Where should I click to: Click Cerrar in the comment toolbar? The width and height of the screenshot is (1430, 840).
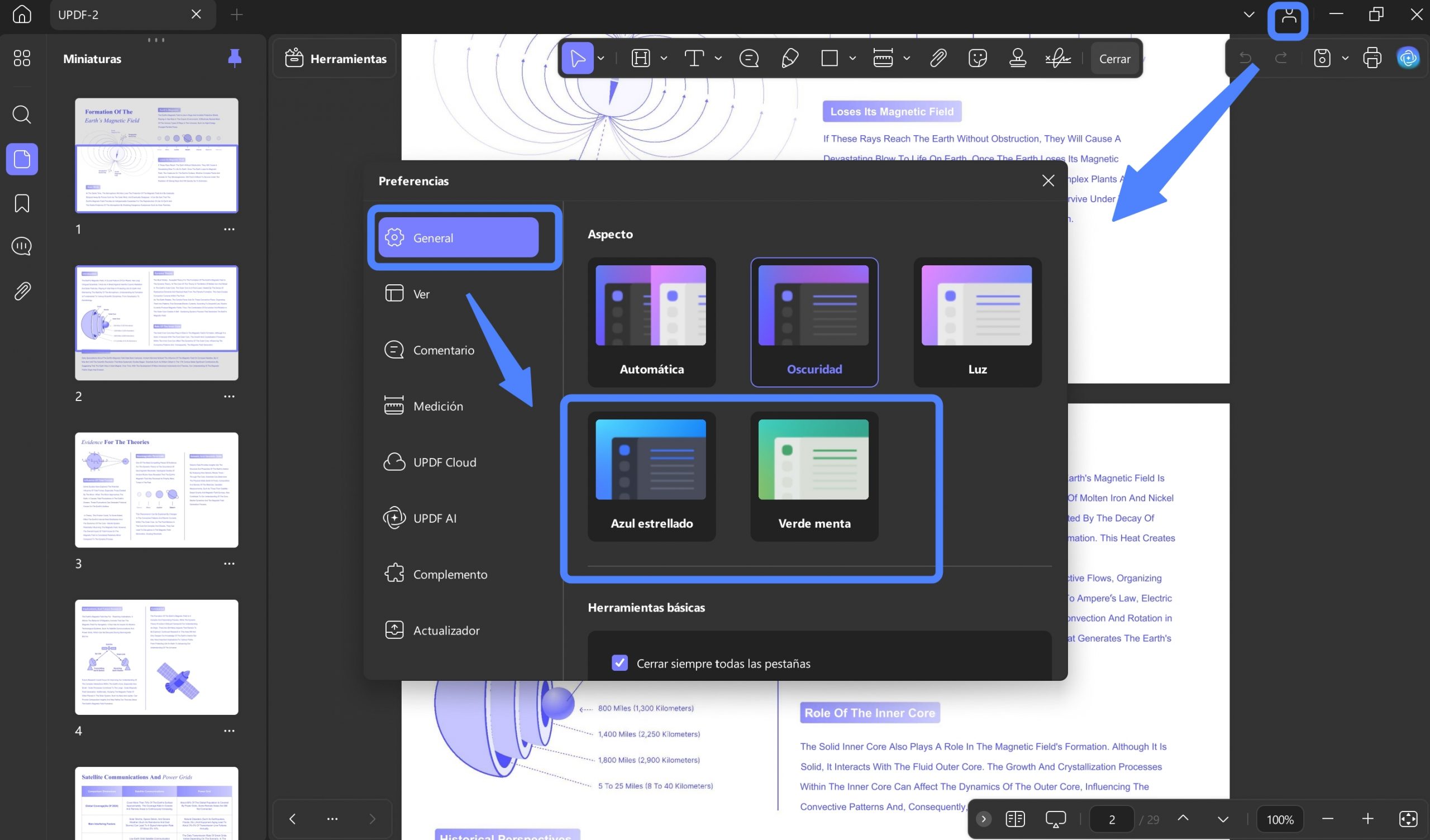(x=1114, y=59)
